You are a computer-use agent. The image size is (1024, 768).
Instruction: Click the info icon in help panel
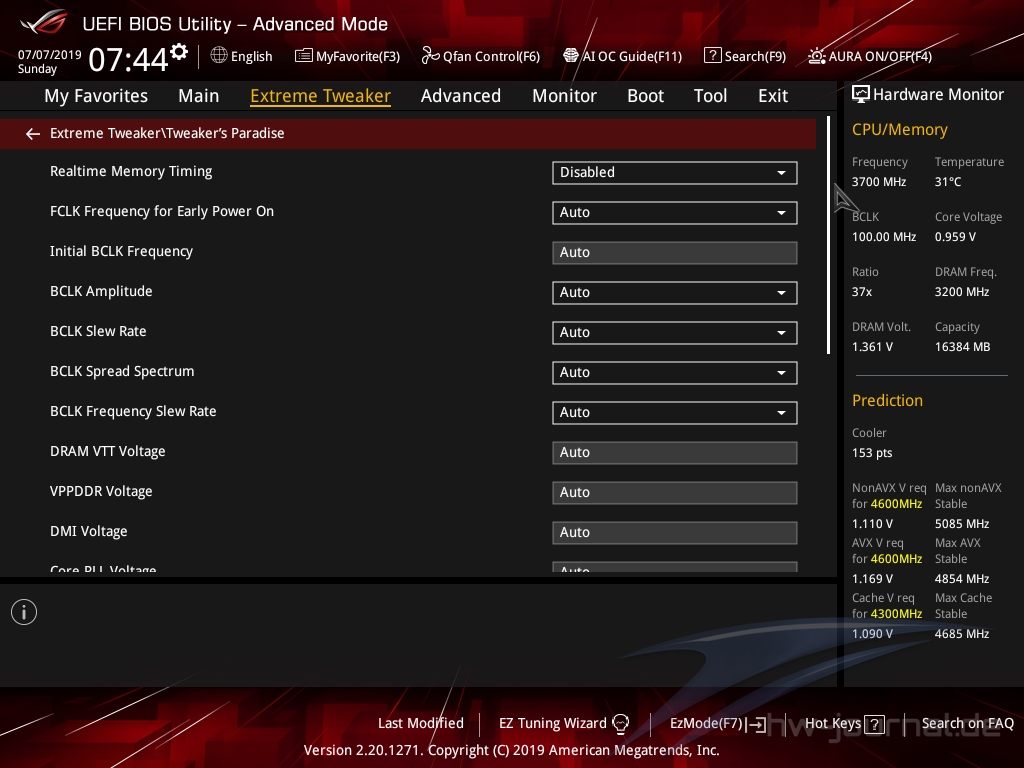[x=24, y=612]
